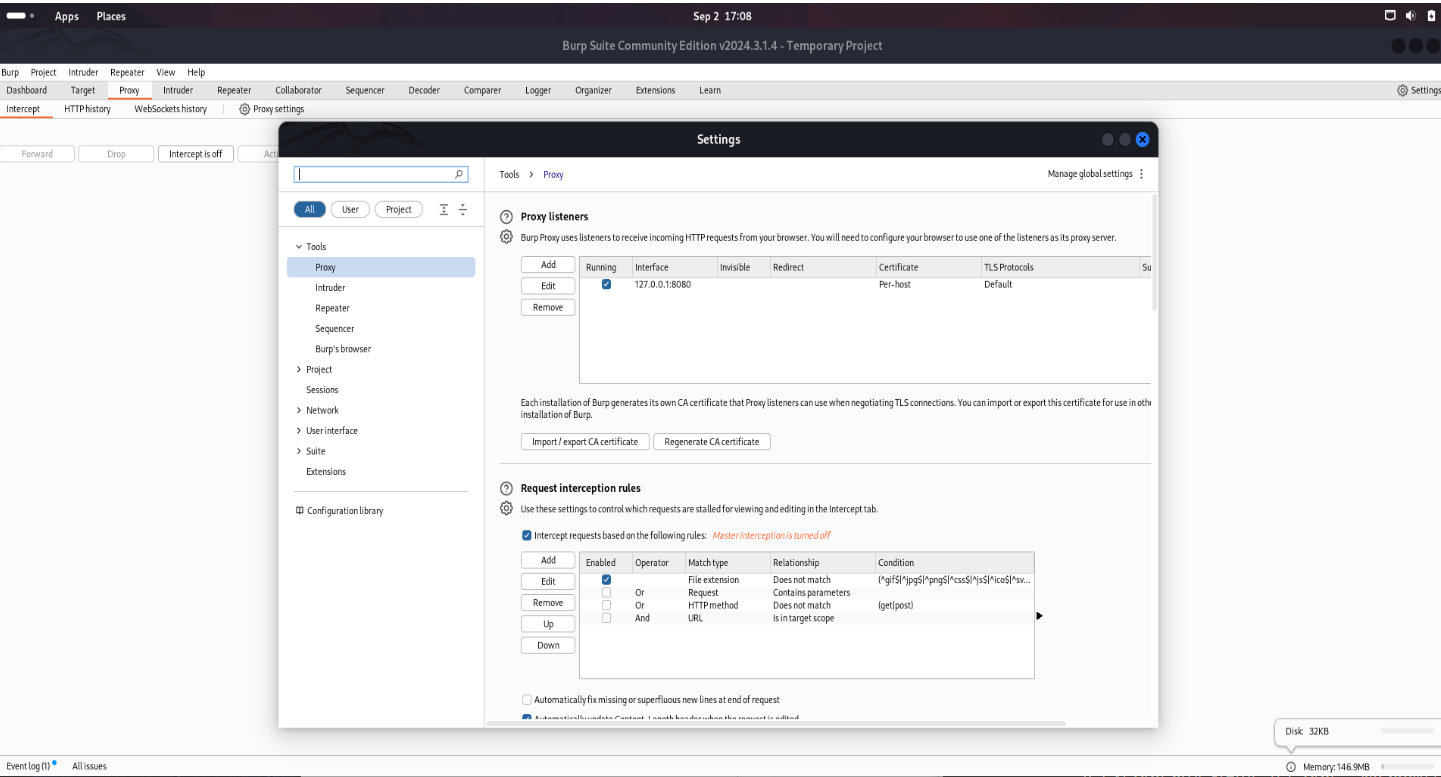Screen dimensions: 1441x777
Task: Expand the User interface tree section
Action: (299, 431)
